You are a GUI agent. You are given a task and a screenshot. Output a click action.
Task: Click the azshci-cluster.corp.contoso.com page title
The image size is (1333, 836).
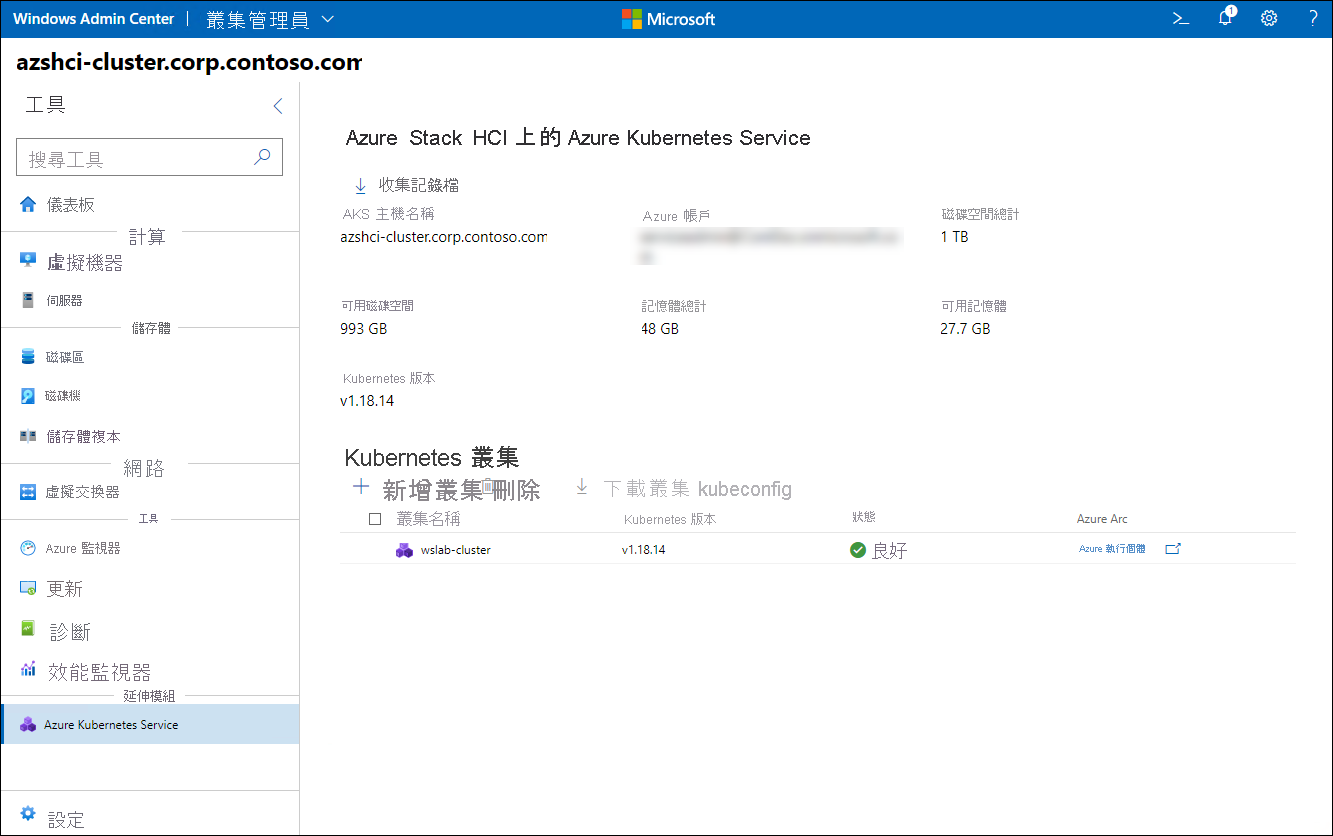pyautogui.click(x=189, y=63)
